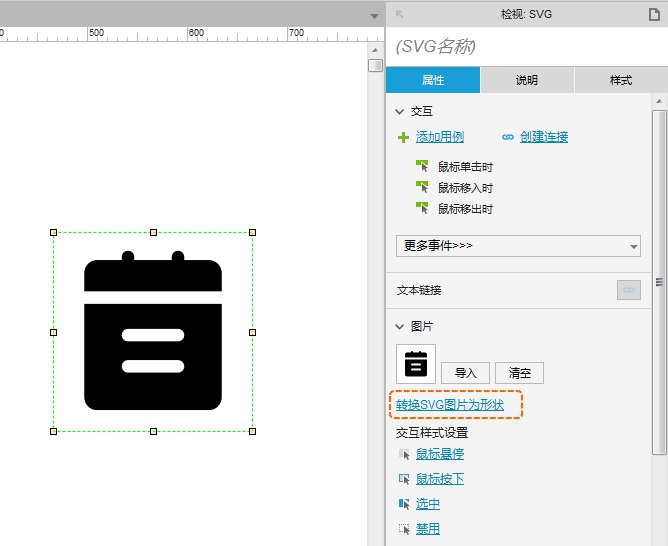Open 鼠标悬停 interaction style

(x=440, y=454)
